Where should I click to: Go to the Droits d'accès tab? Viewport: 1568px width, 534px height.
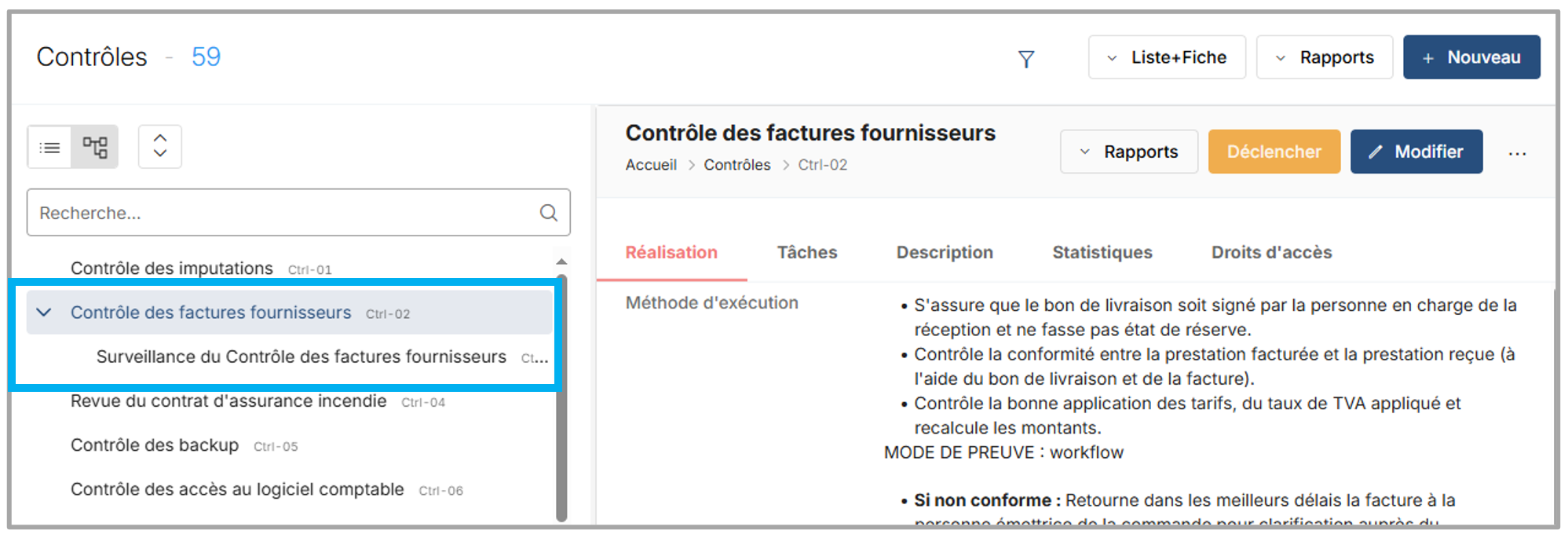click(1271, 252)
